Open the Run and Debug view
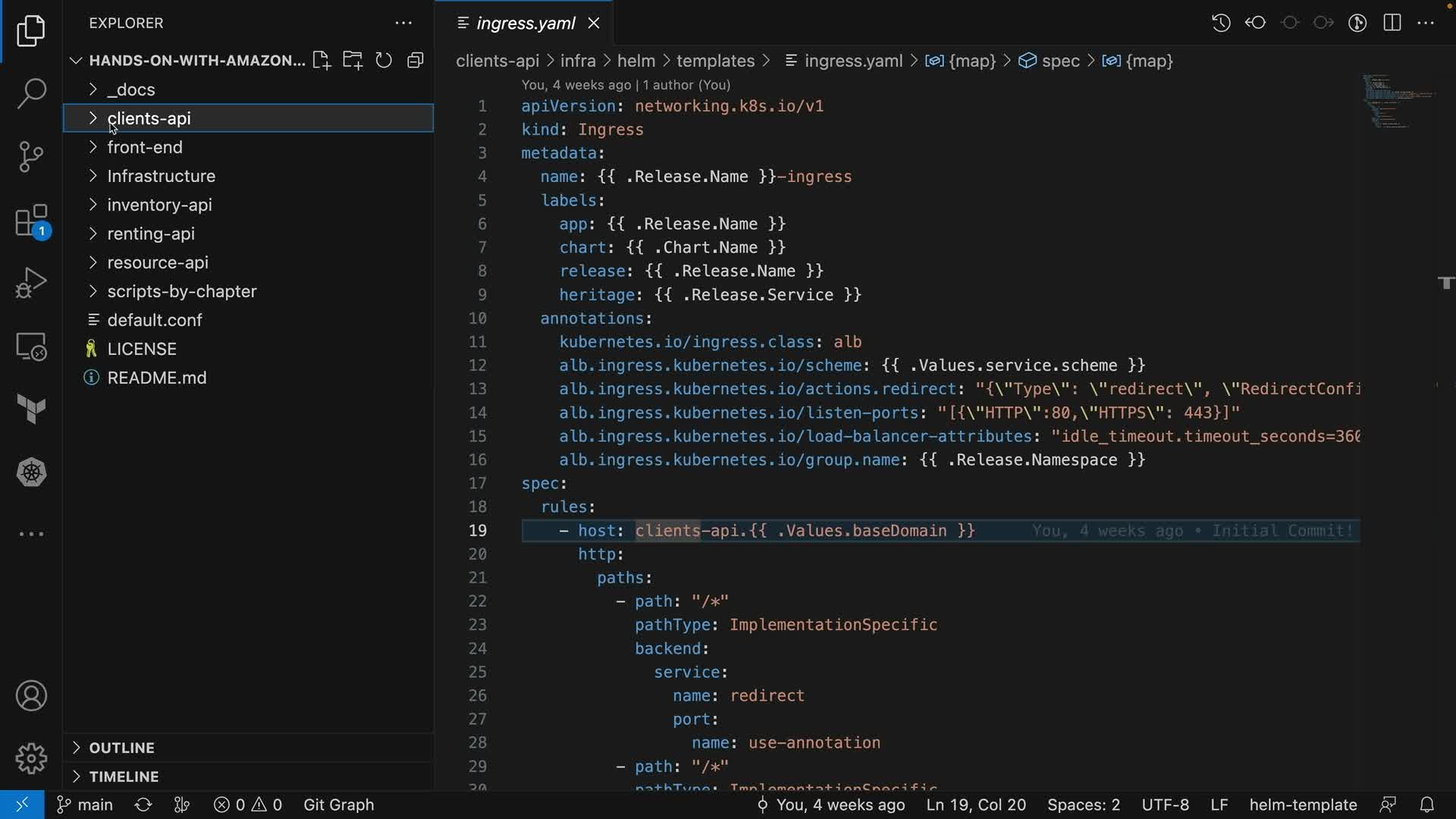Image resolution: width=1456 pixels, height=819 pixels. tap(31, 284)
